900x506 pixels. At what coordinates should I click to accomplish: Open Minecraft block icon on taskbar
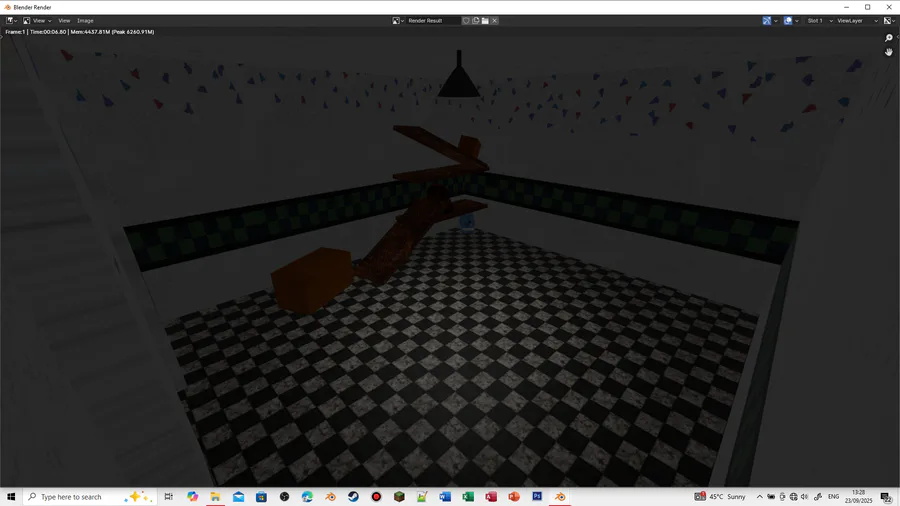[x=399, y=497]
